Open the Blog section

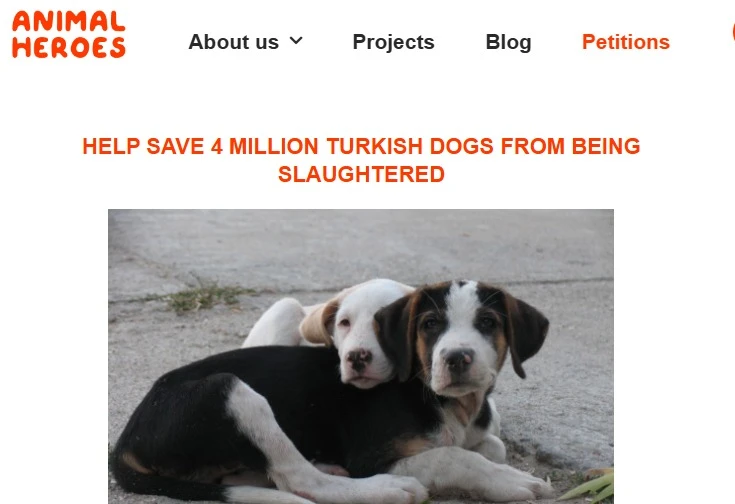pyautogui.click(x=508, y=42)
